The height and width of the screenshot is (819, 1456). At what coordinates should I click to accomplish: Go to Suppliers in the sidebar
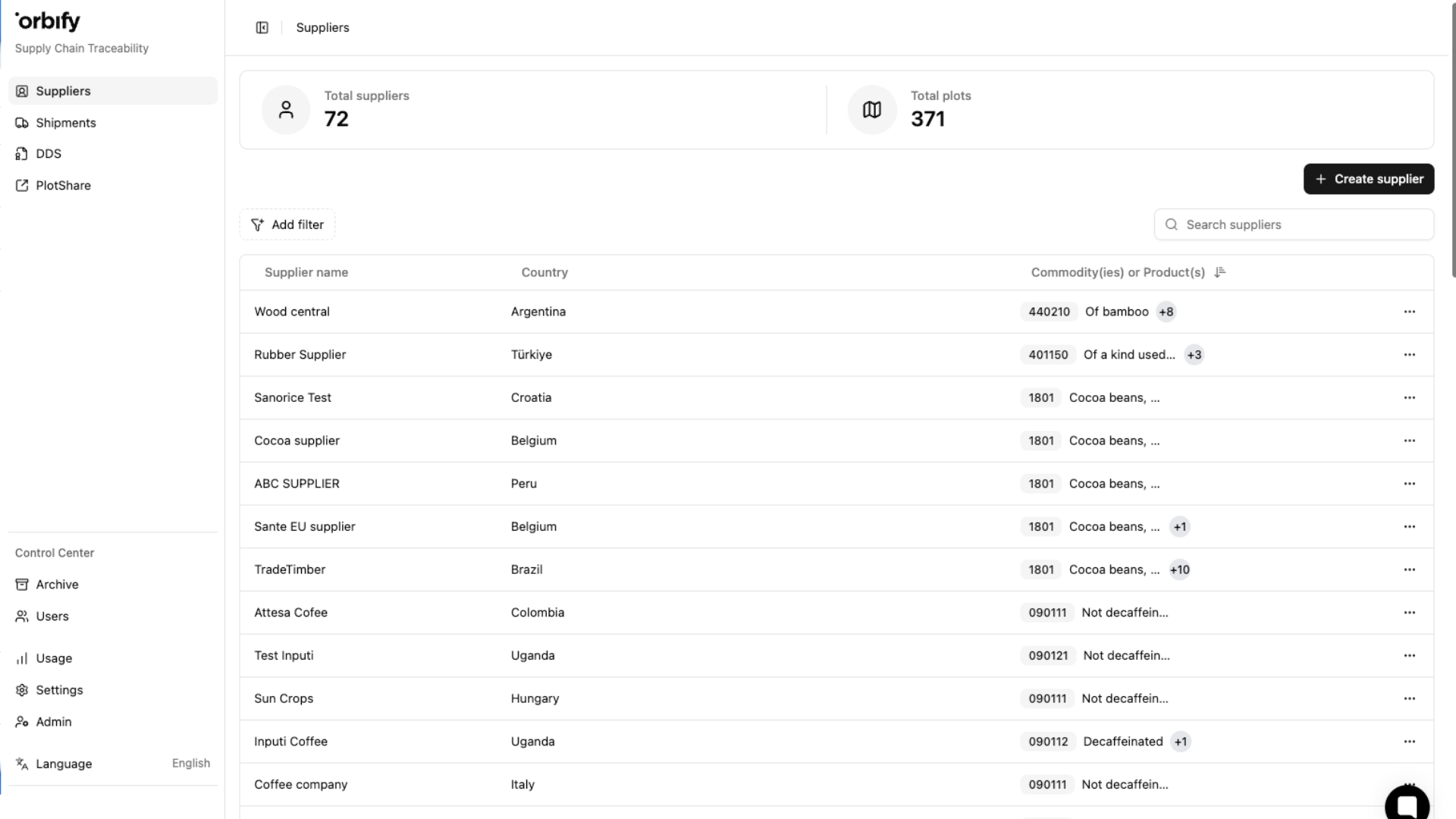tap(113, 91)
